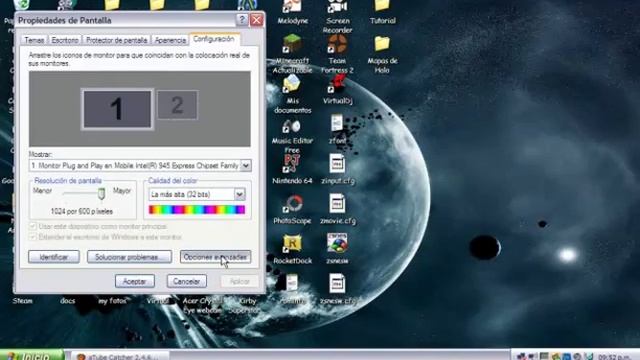Select the zmovie.cfg file icon

(x=338, y=209)
